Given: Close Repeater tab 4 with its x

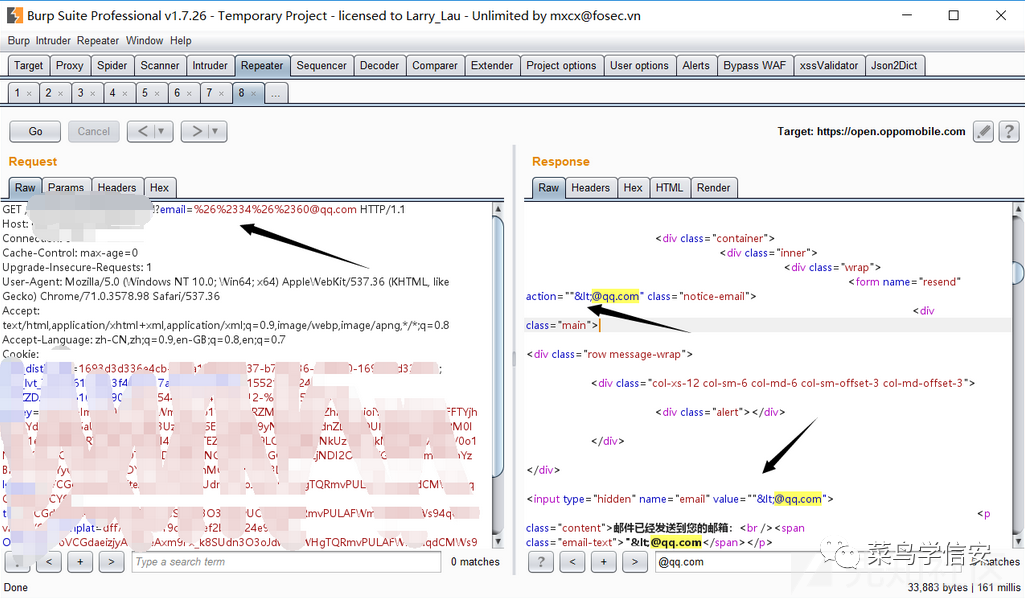Looking at the screenshot, I should click(125, 94).
